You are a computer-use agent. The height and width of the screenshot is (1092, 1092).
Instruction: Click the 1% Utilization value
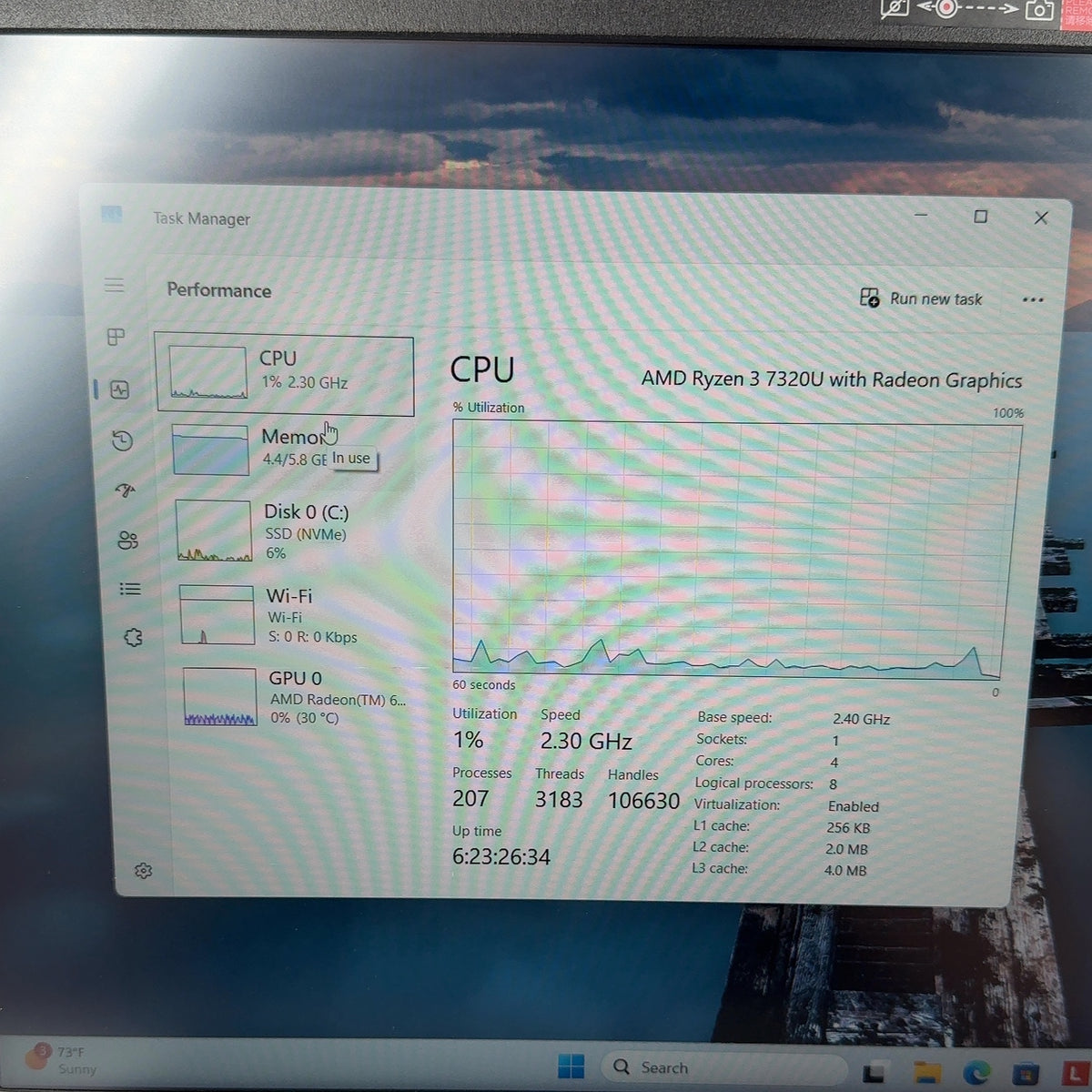click(468, 740)
